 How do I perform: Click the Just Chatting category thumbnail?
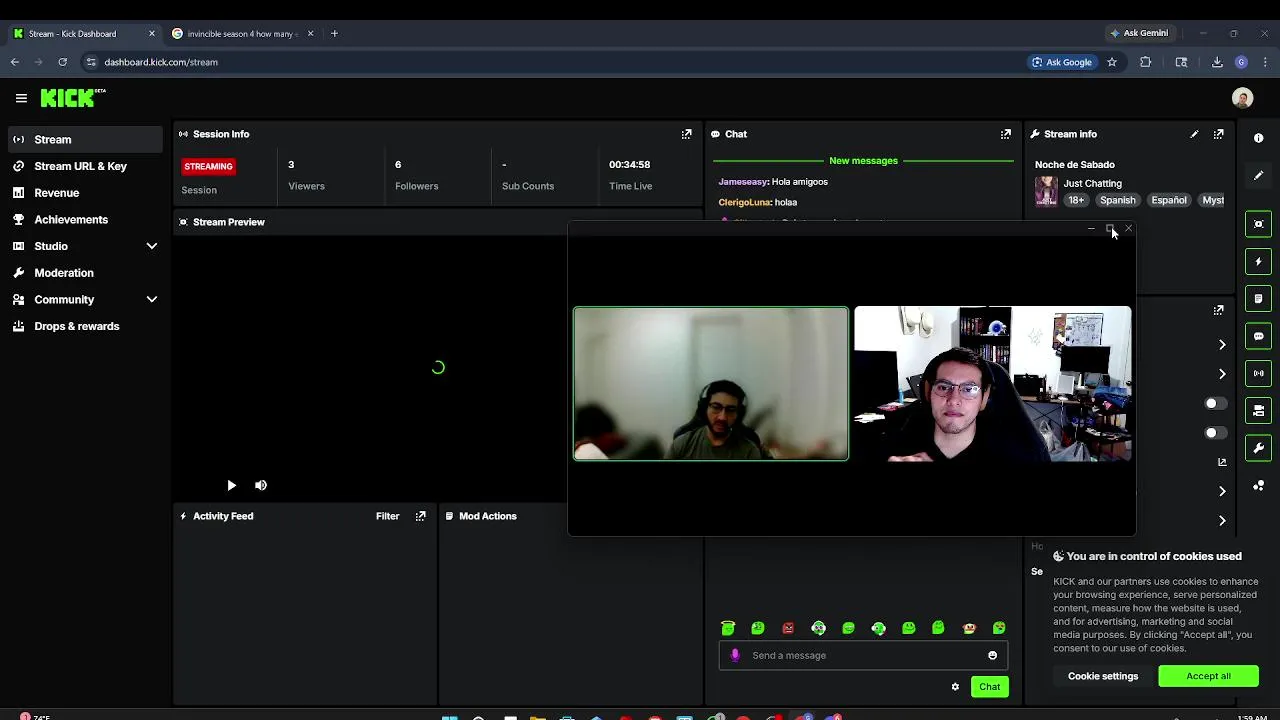coord(1046,191)
